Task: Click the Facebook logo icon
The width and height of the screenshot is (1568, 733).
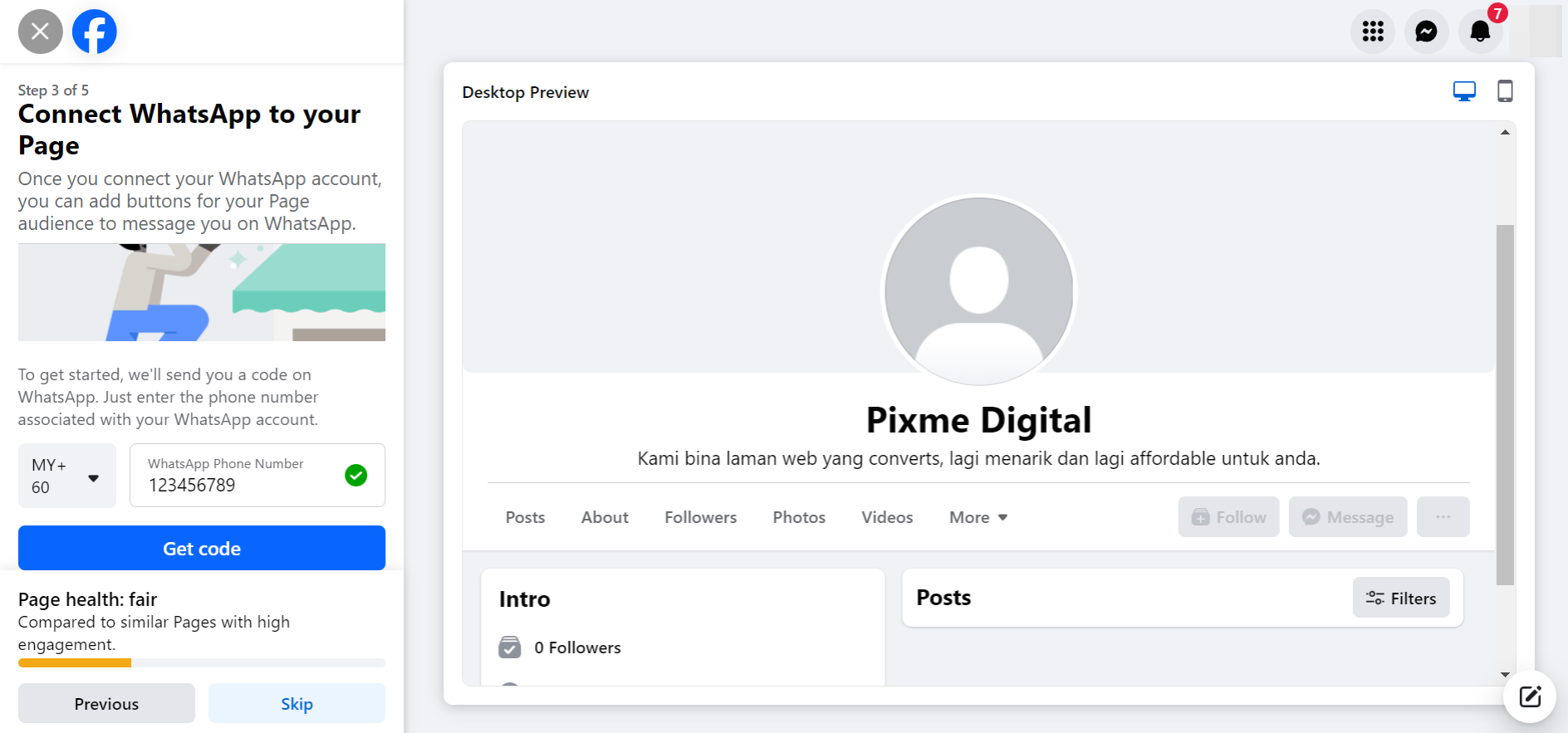Action: (95, 32)
